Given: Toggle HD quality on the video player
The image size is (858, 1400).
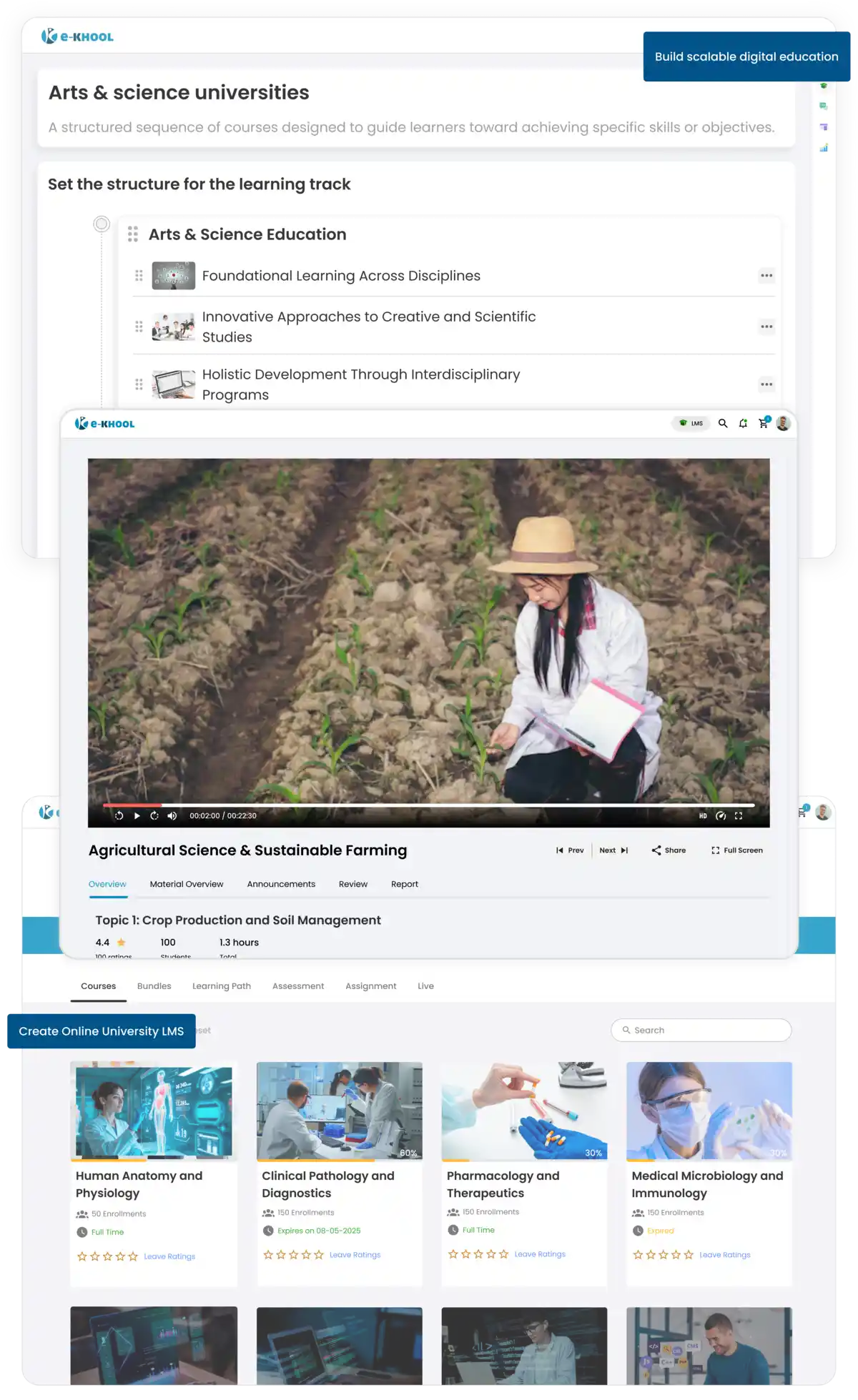Looking at the screenshot, I should tap(703, 815).
